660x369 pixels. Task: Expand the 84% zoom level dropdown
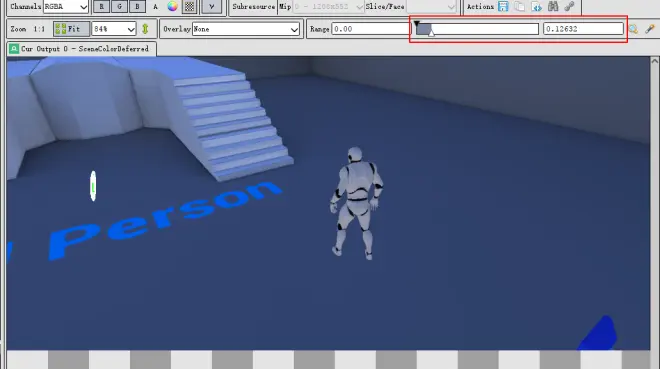coord(114,29)
